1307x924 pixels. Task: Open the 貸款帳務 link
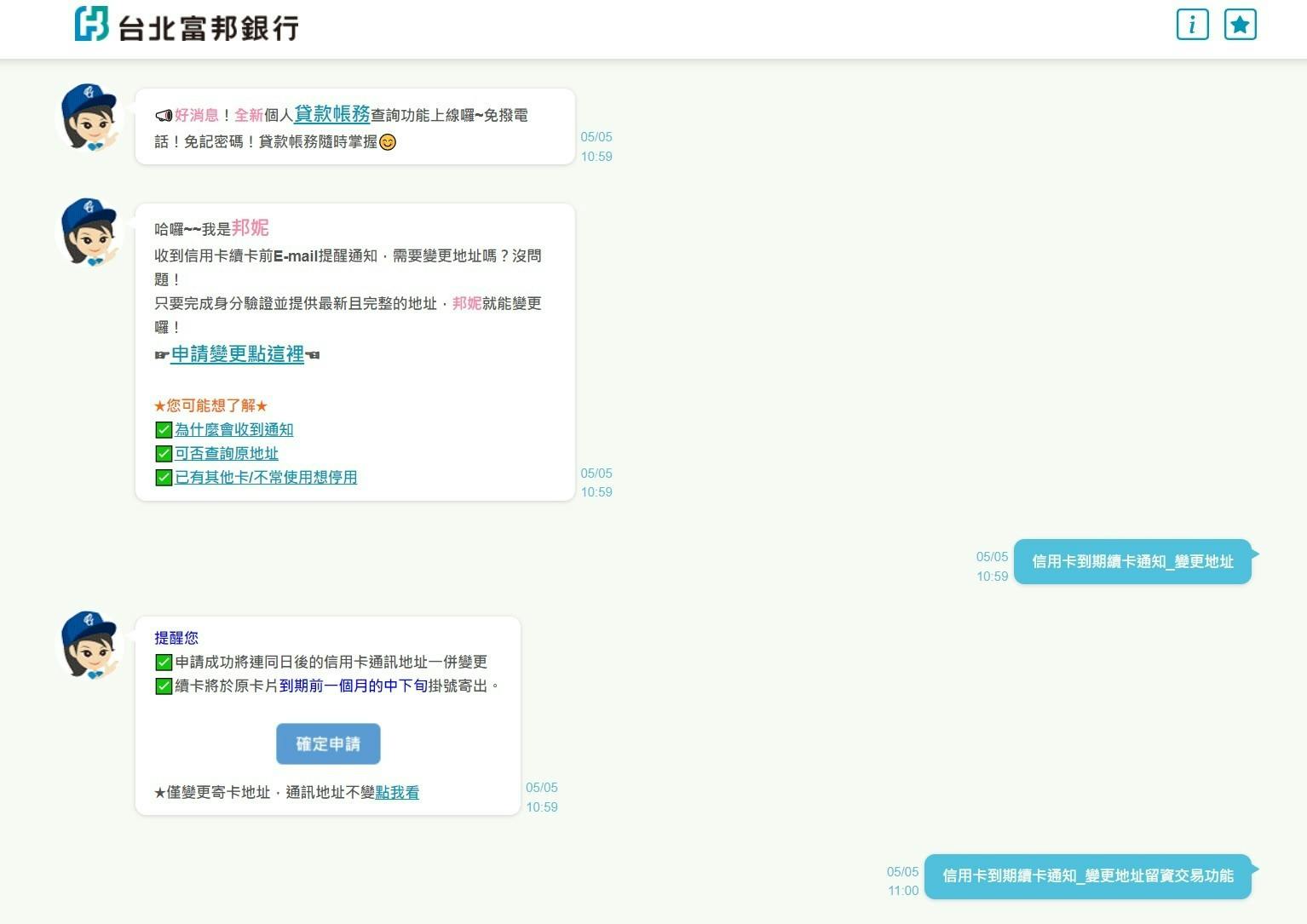point(331,114)
